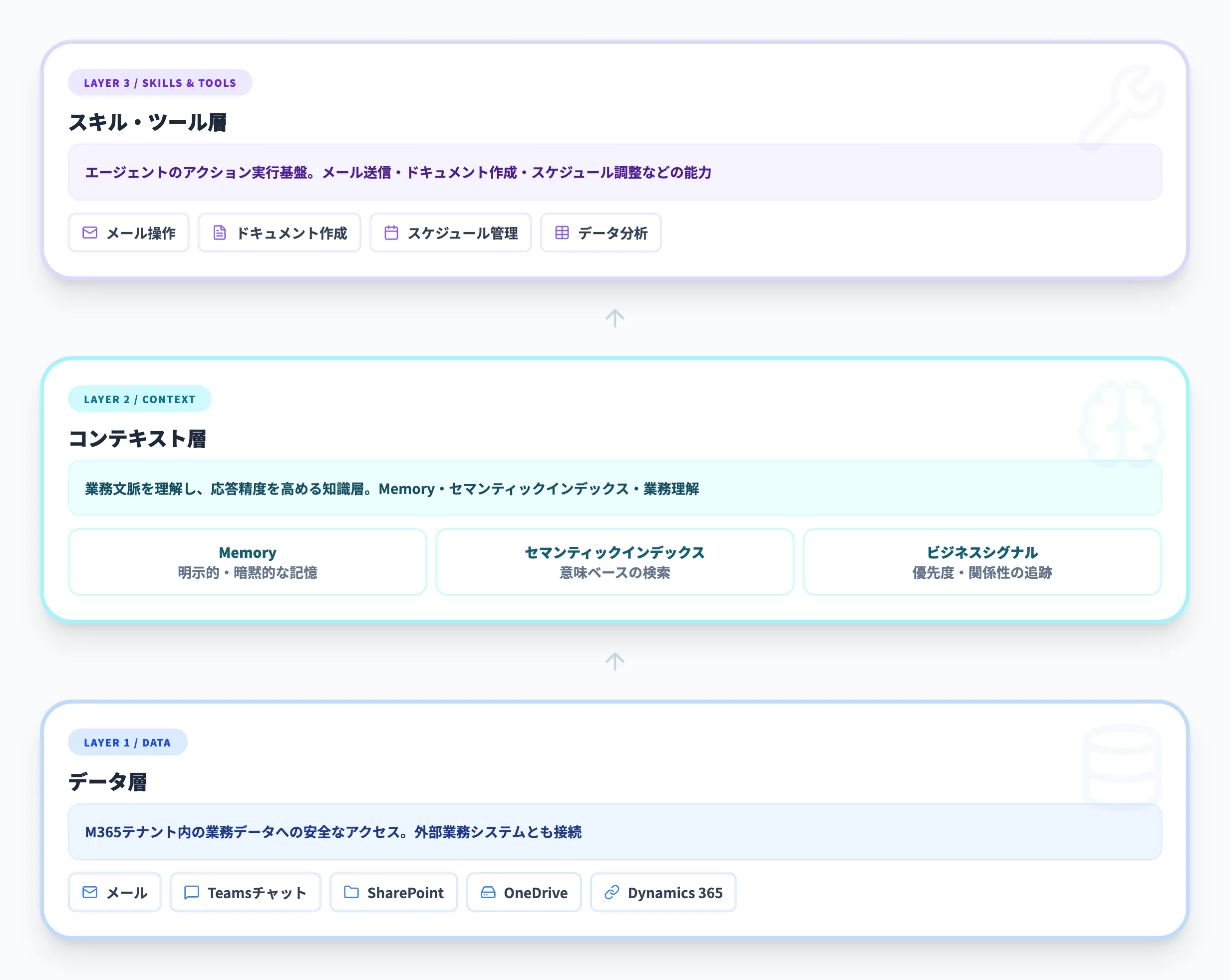
Task: Select the Teamsチャット chat bubble icon
Action: pyautogui.click(x=191, y=892)
